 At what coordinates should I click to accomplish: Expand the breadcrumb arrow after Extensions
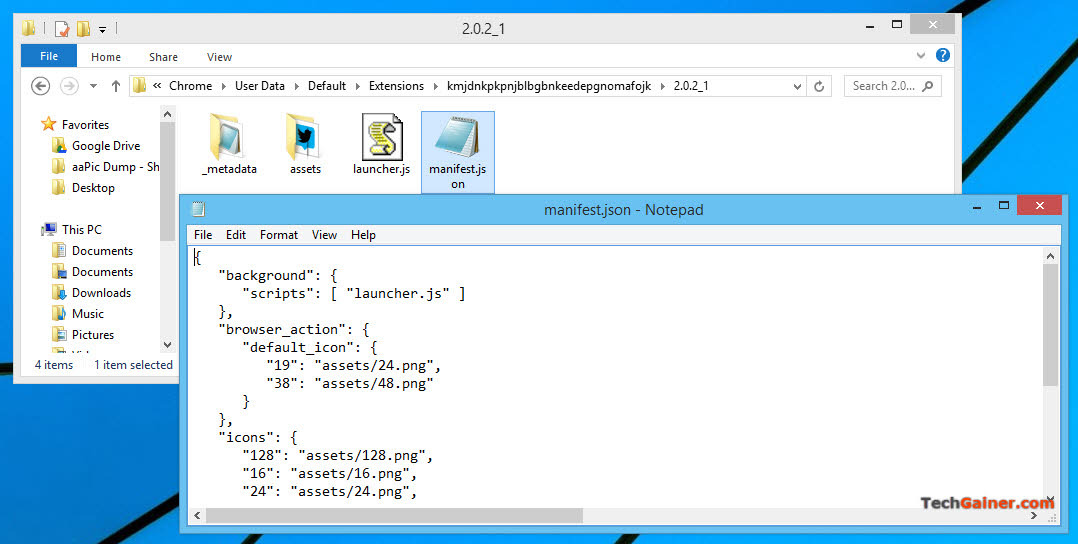click(436, 86)
